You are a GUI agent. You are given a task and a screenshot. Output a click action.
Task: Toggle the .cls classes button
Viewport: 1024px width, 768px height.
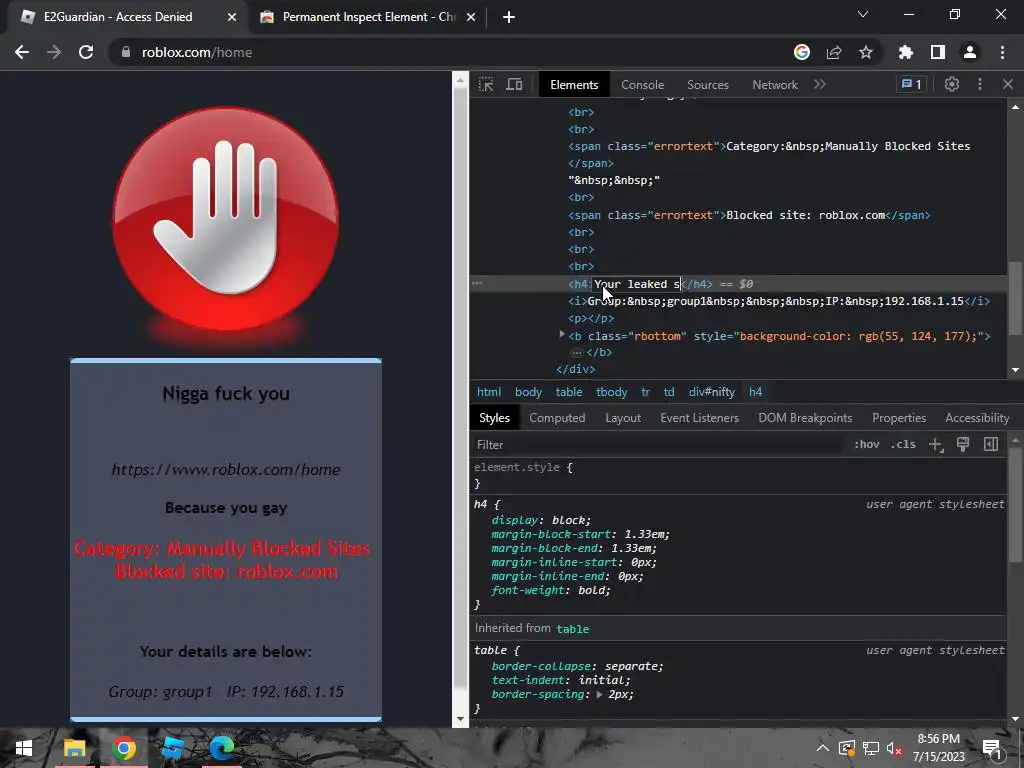coord(904,445)
